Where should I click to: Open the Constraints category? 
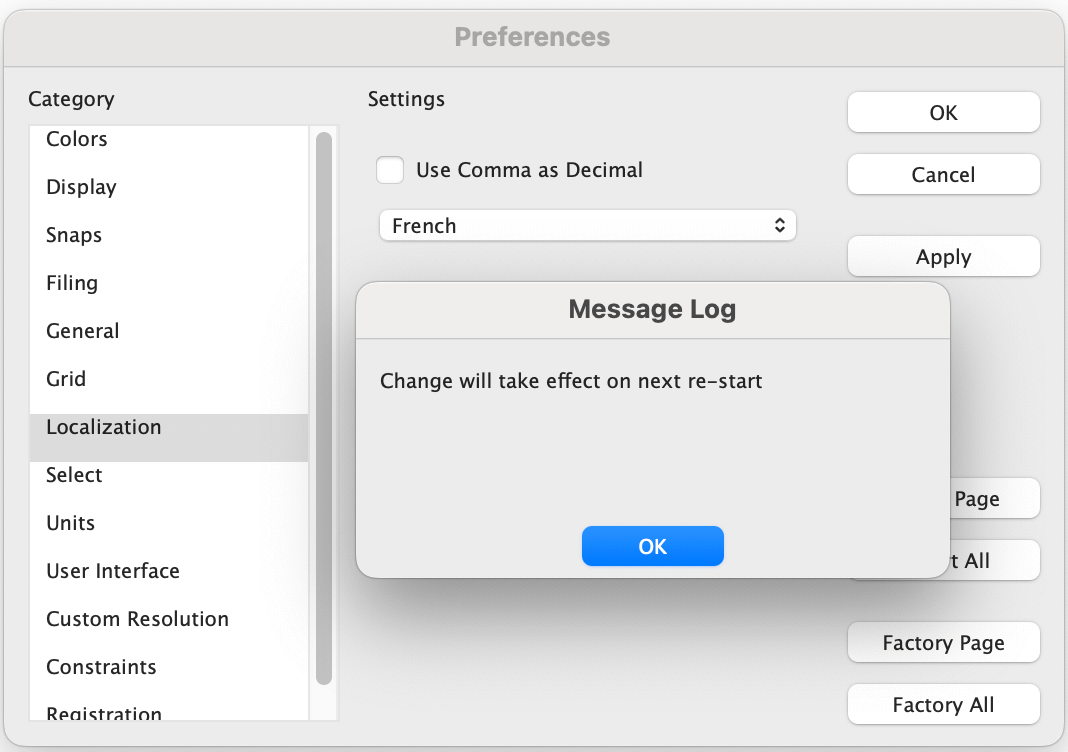101,667
